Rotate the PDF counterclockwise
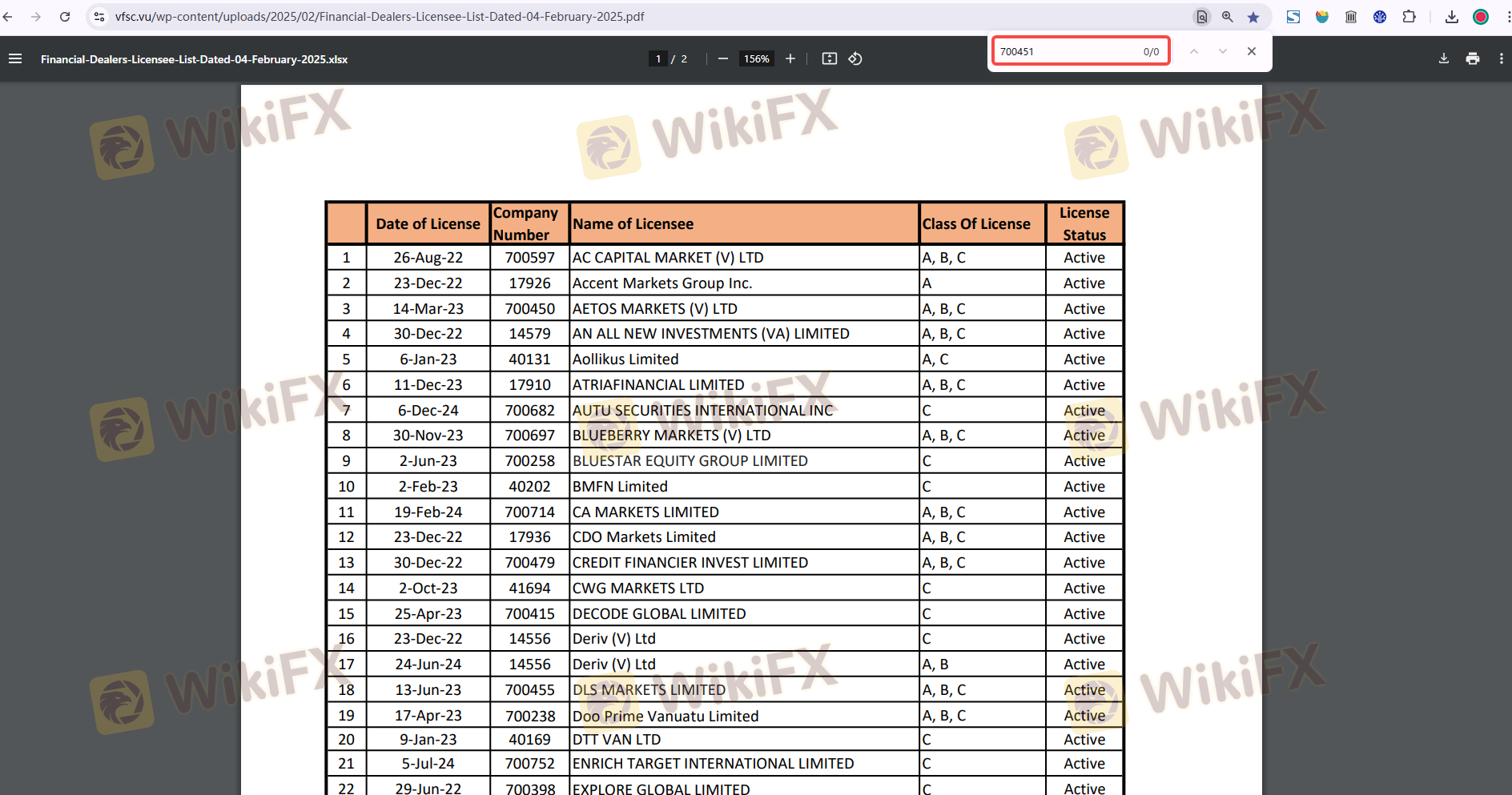 click(855, 58)
